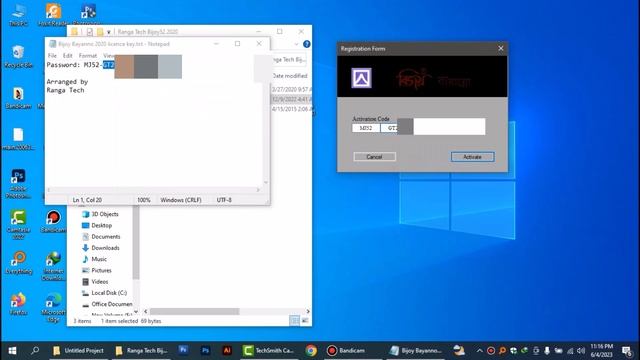Click the New Folder icon in Explorer title bar
640x360 pixels.
(100, 32)
